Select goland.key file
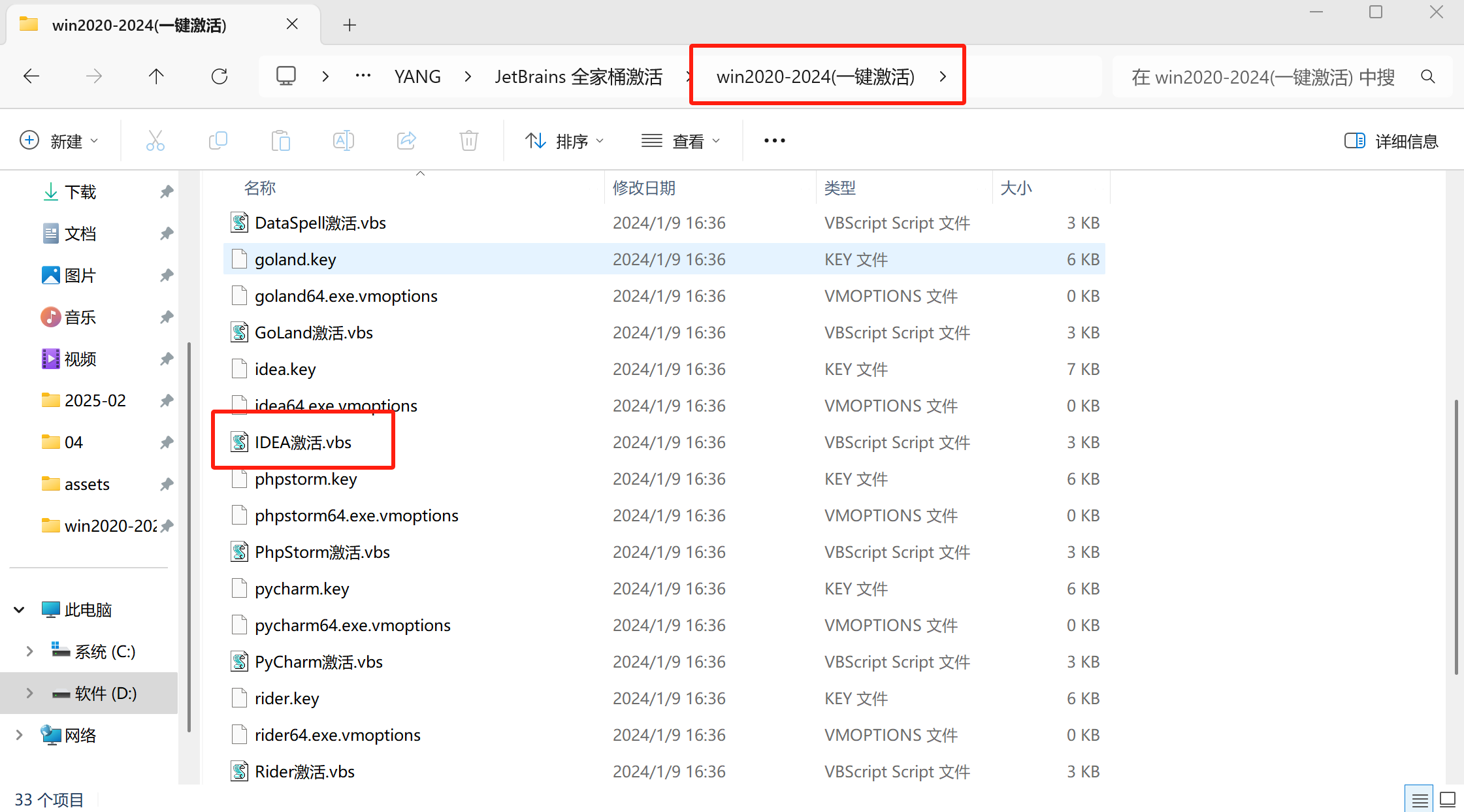 pos(664,259)
